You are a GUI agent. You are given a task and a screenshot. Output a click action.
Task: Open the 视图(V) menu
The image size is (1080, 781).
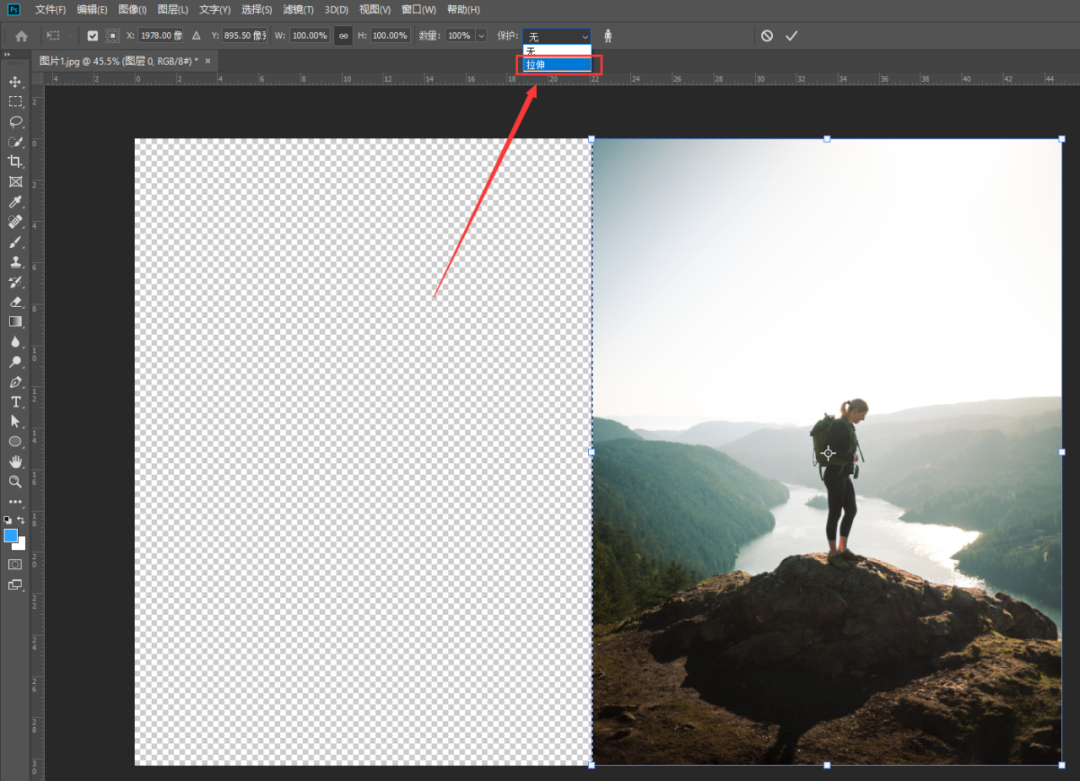click(375, 10)
